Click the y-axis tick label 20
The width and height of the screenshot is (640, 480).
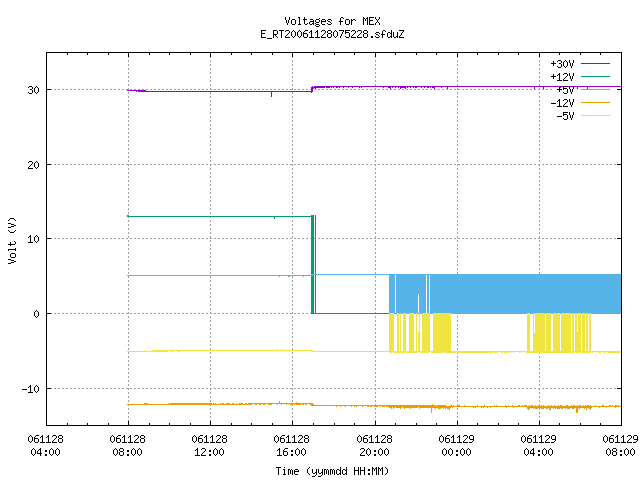tap(33, 165)
